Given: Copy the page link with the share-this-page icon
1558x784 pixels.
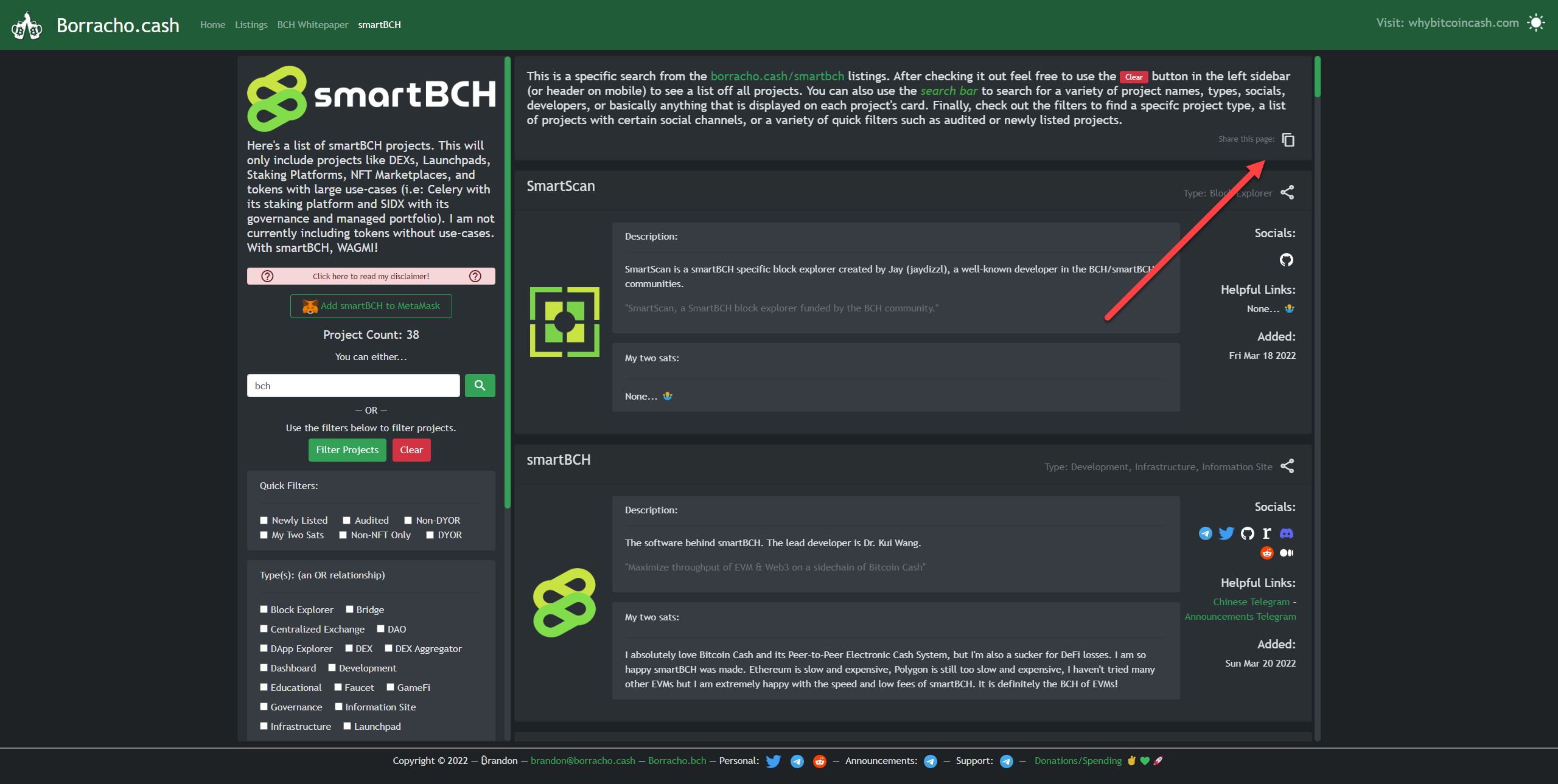Looking at the screenshot, I should coord(1288,140).
